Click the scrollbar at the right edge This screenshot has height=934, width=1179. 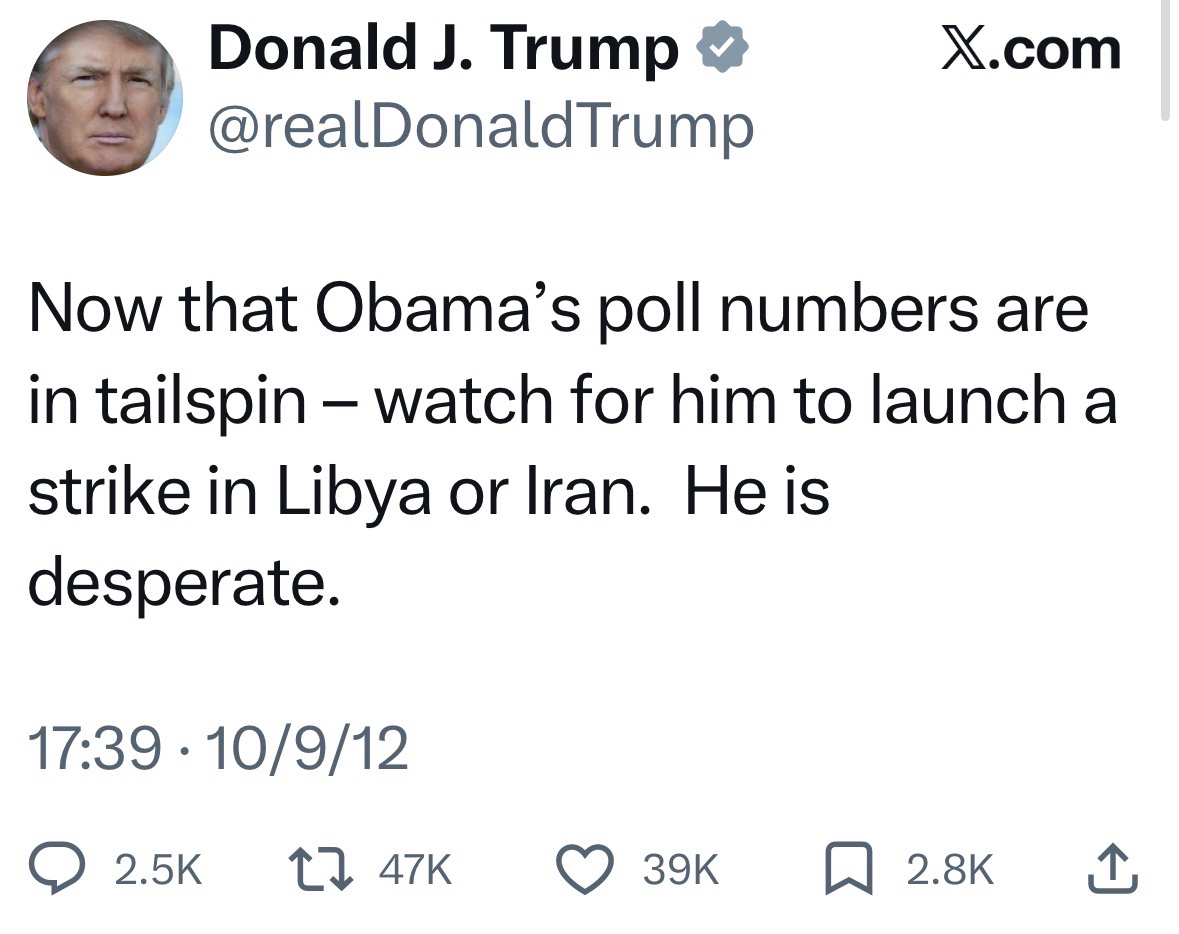point(1164,60)
